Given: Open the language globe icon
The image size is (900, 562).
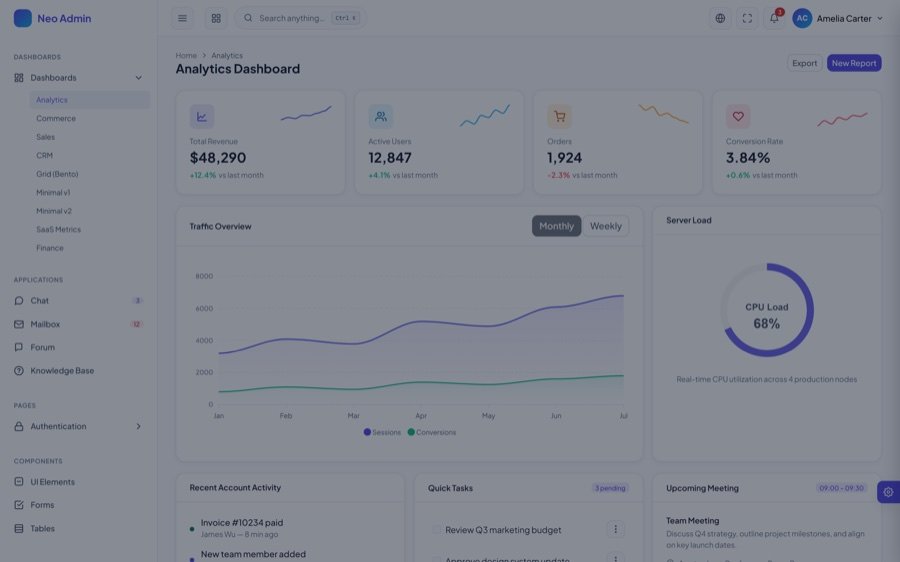Looking at the screenshot, I should tap(720, 18).
